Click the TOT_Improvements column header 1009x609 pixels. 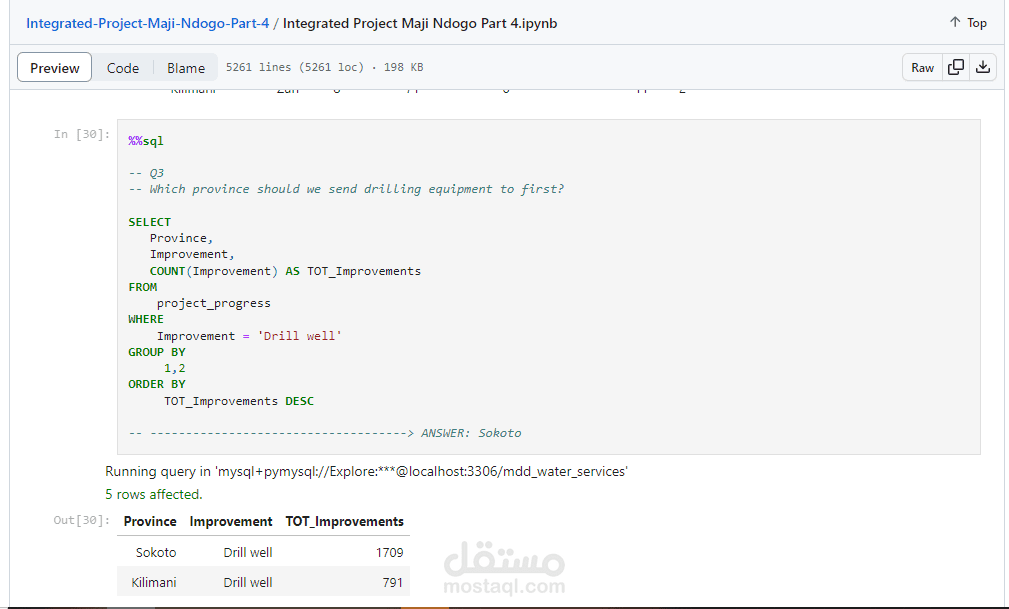click(344, 521)
